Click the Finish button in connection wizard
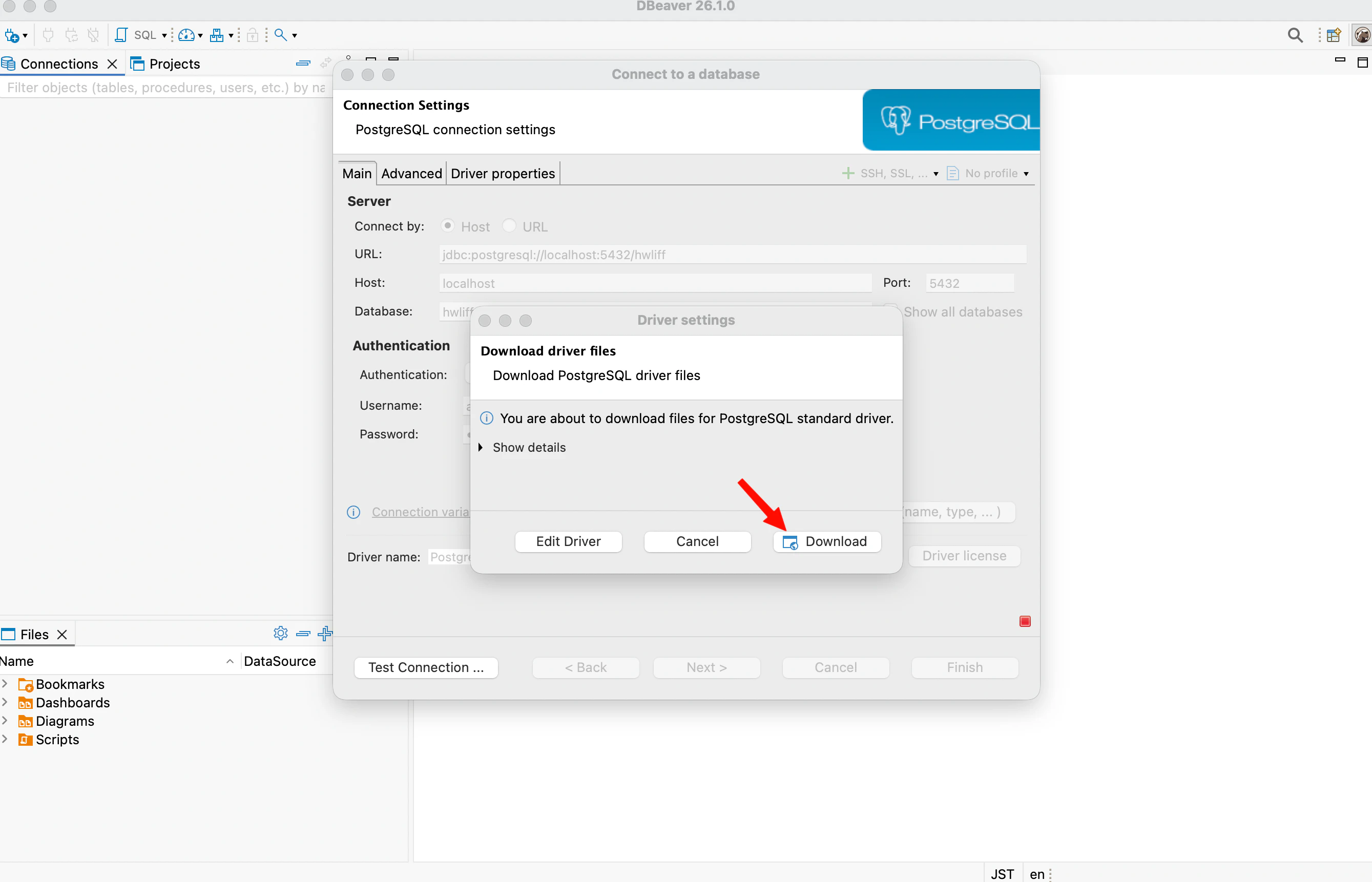The width and height of the screenshot is (1372, 882). coord(965,667)
